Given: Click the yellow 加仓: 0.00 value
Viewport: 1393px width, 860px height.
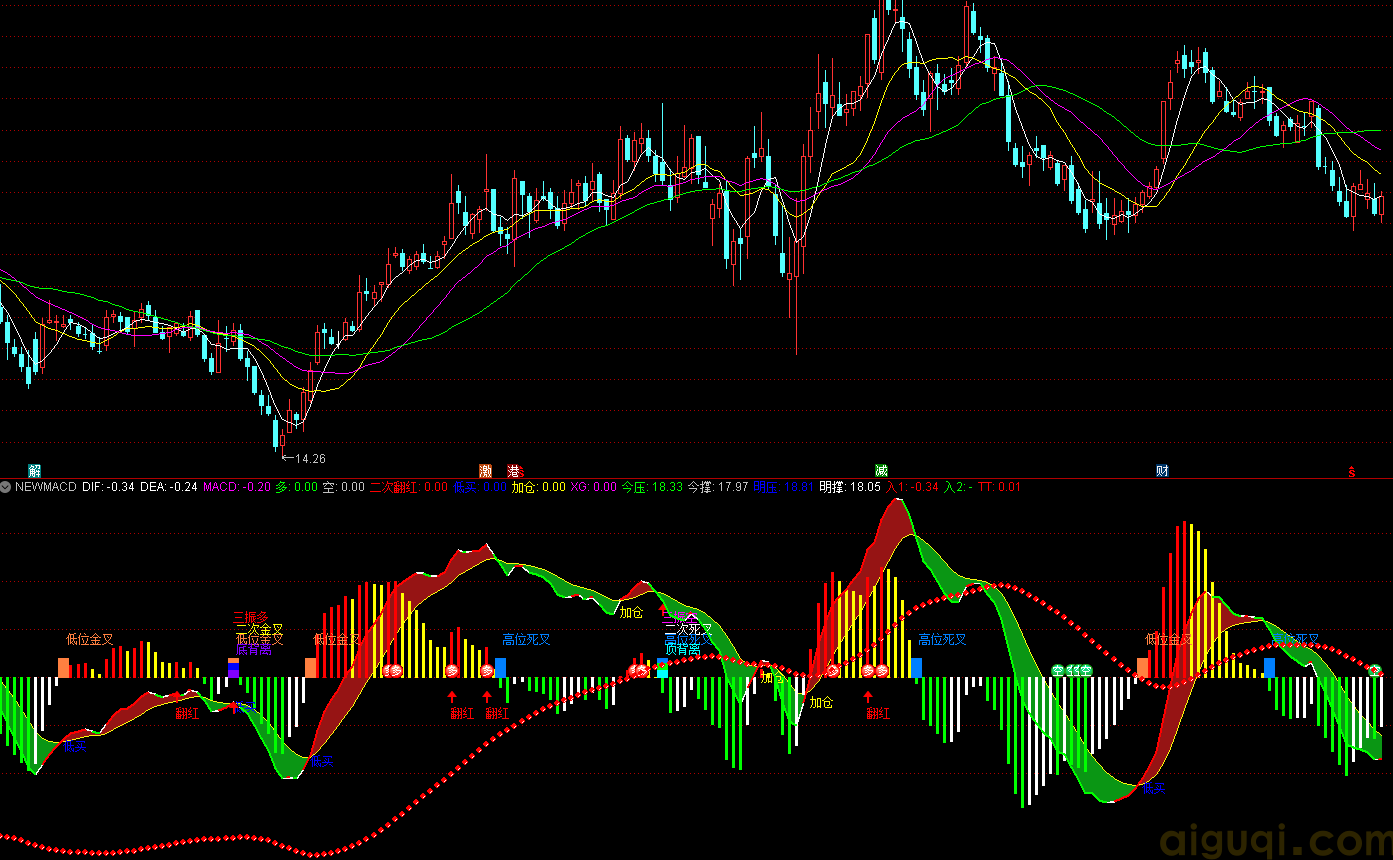Looking at the screenshot, I should coord(538,487).
